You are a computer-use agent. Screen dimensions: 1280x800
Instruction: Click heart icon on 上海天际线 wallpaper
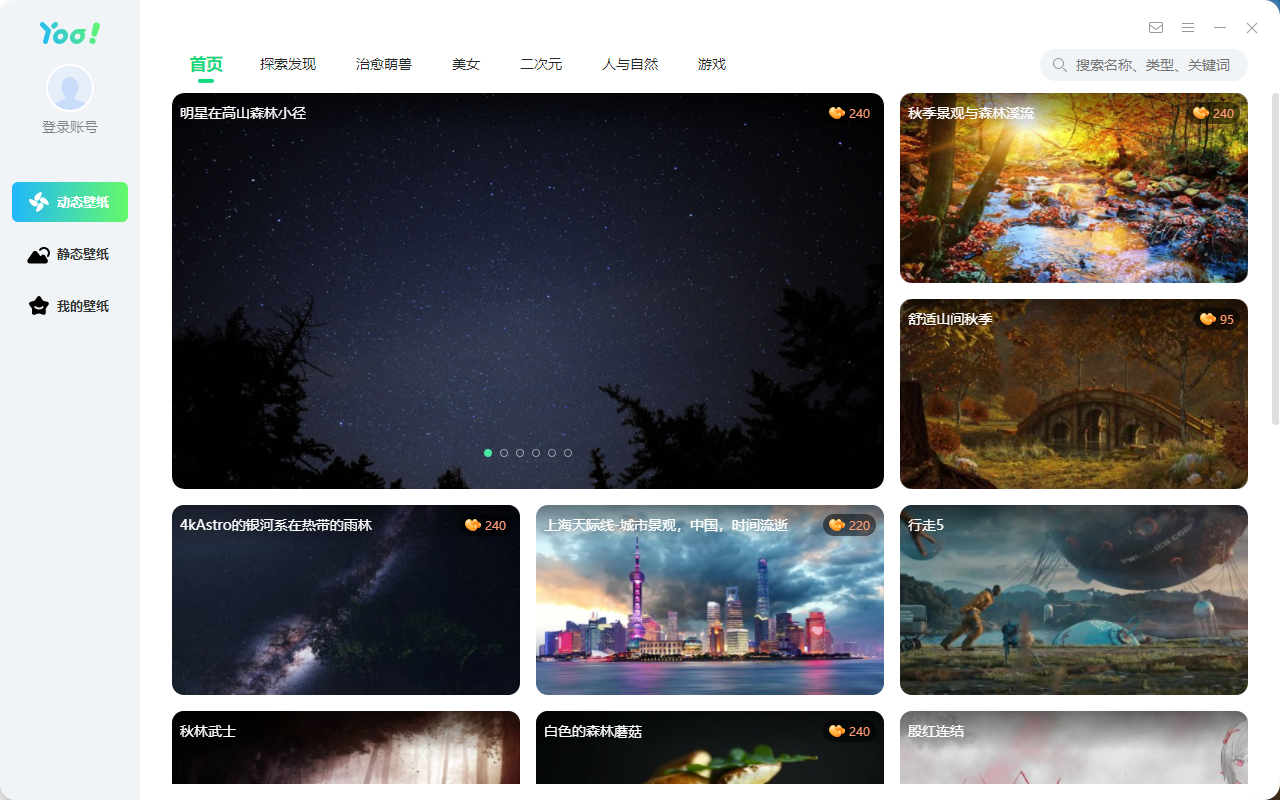coord(837,525)
